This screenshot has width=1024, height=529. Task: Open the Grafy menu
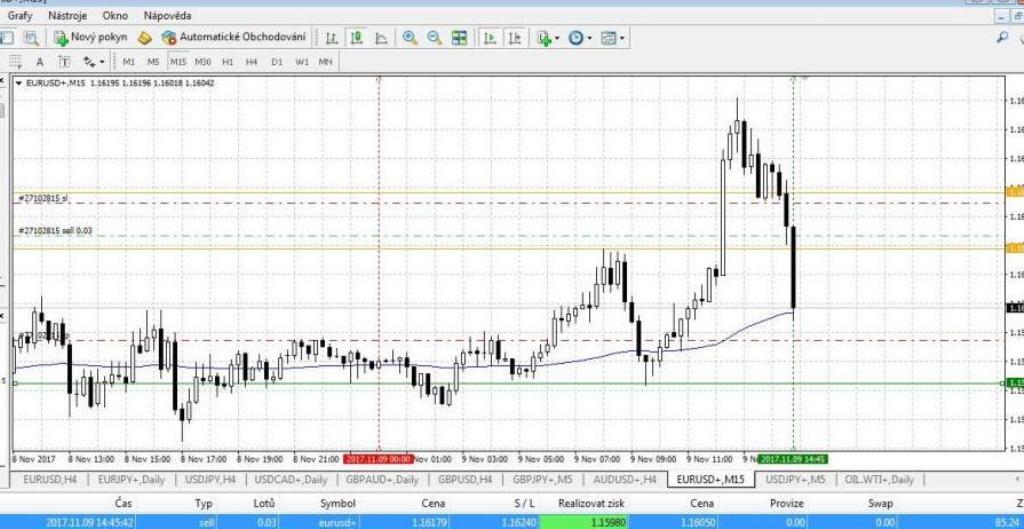coord(20,15)
